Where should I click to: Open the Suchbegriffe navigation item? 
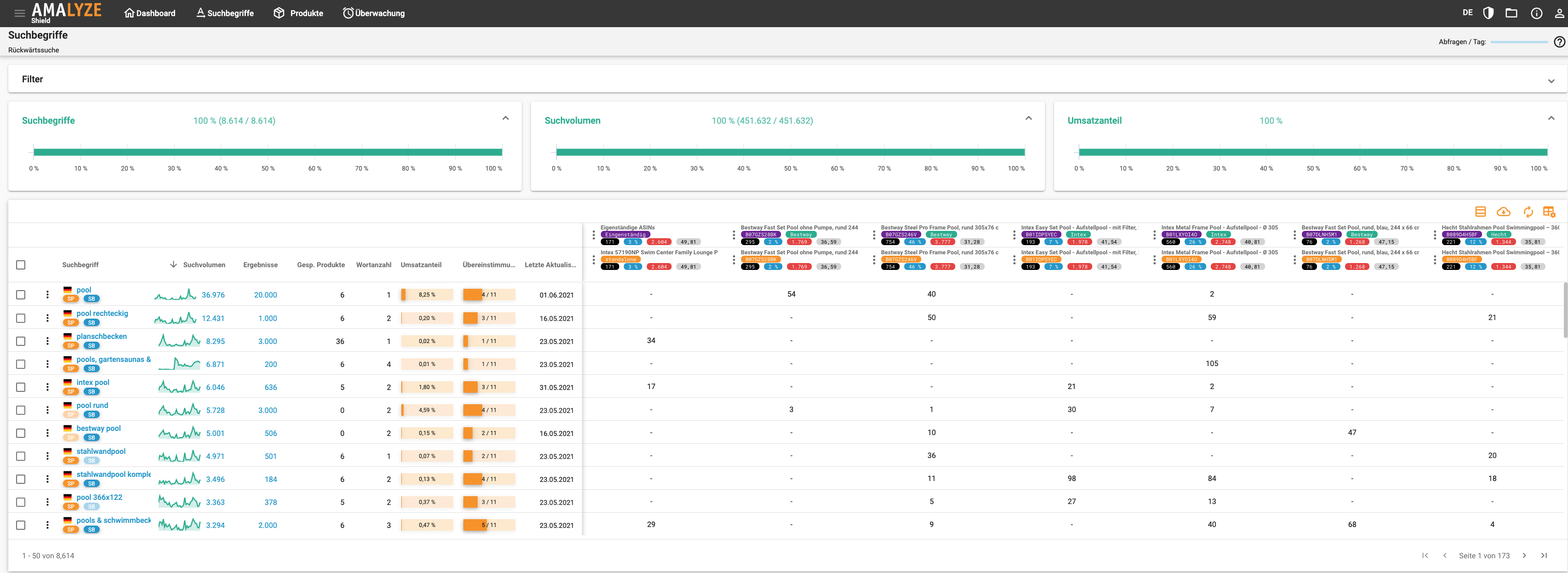point(225,13)
